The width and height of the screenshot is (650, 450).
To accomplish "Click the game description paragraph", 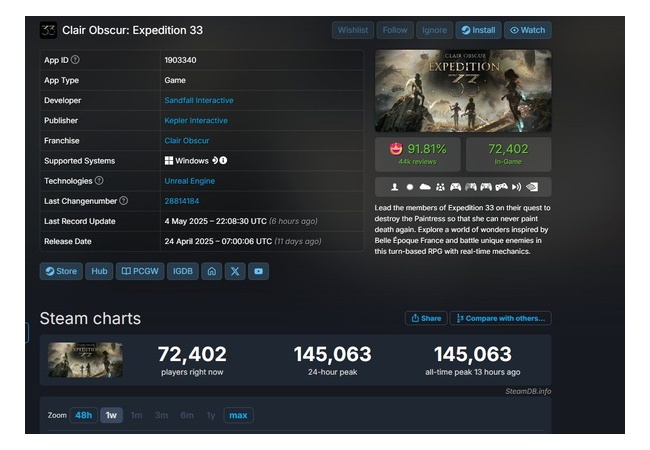I will tap(463, 230).
